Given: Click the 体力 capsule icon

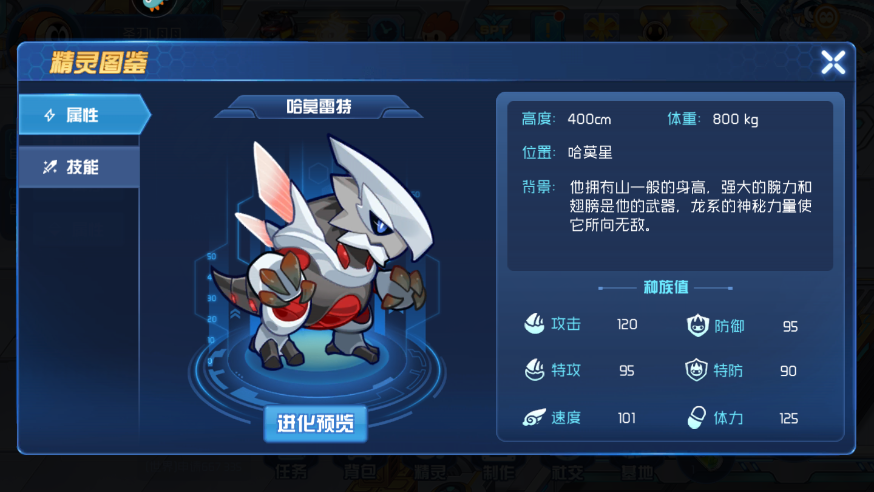Looking at the screenshot, I should click(x=696, y=417).
